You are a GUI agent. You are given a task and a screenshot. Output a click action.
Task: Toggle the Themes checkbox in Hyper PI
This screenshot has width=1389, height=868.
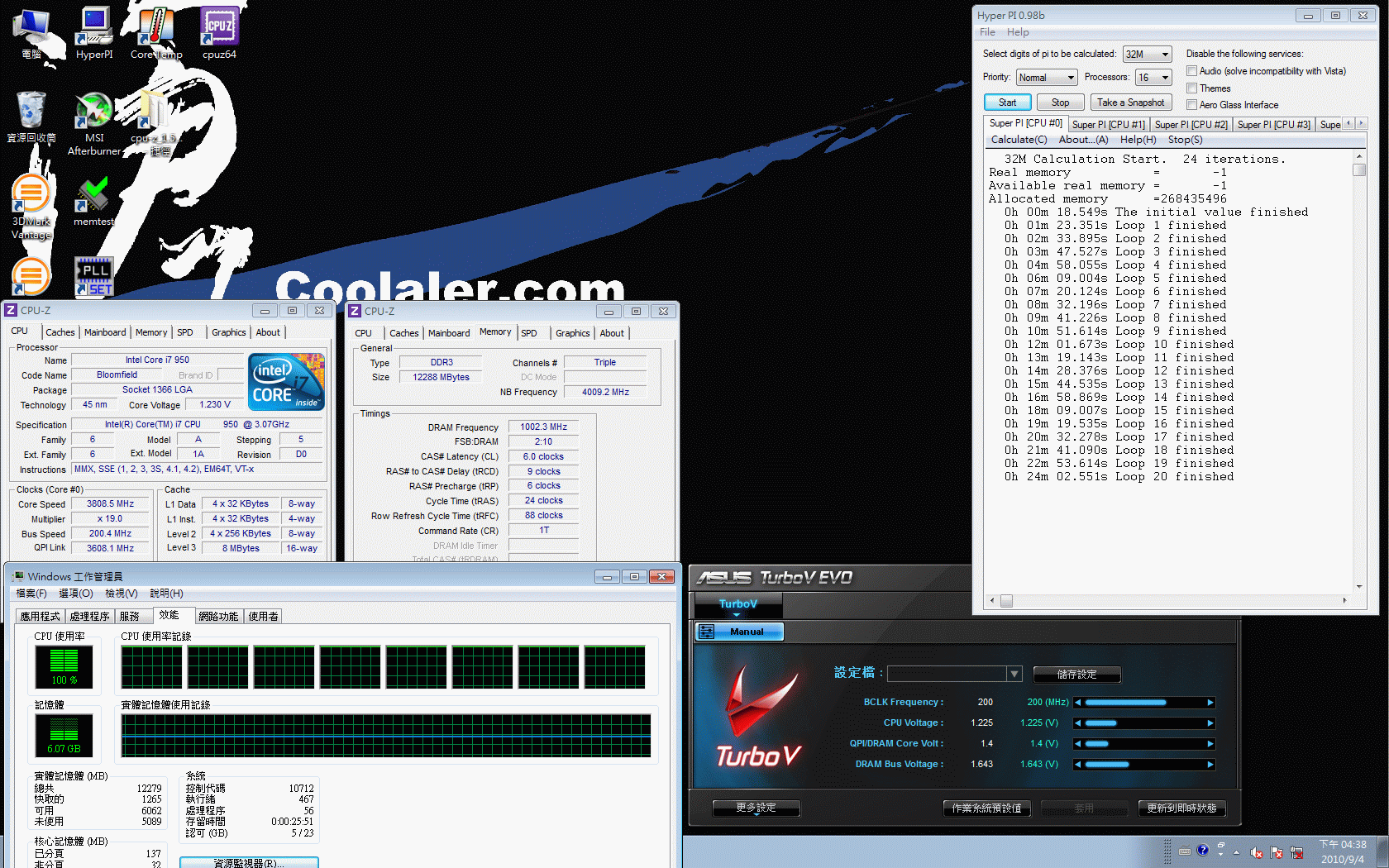(x=1191, y=88)
